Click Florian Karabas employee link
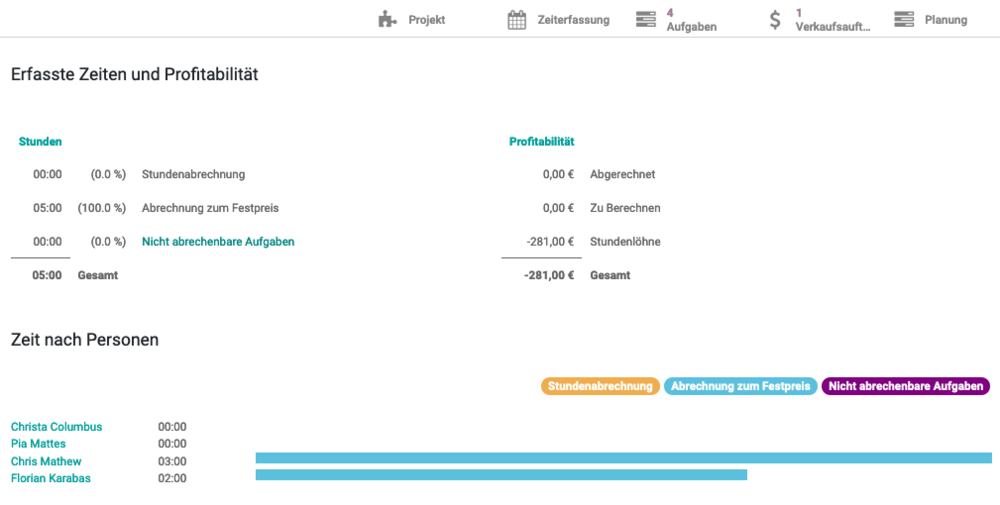 (50, 479)
